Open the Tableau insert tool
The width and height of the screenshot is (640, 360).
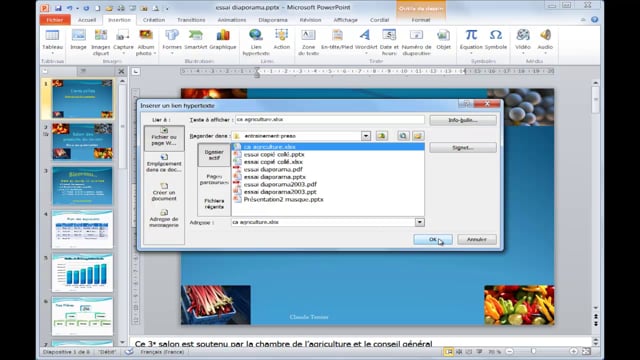pos(52,42)
